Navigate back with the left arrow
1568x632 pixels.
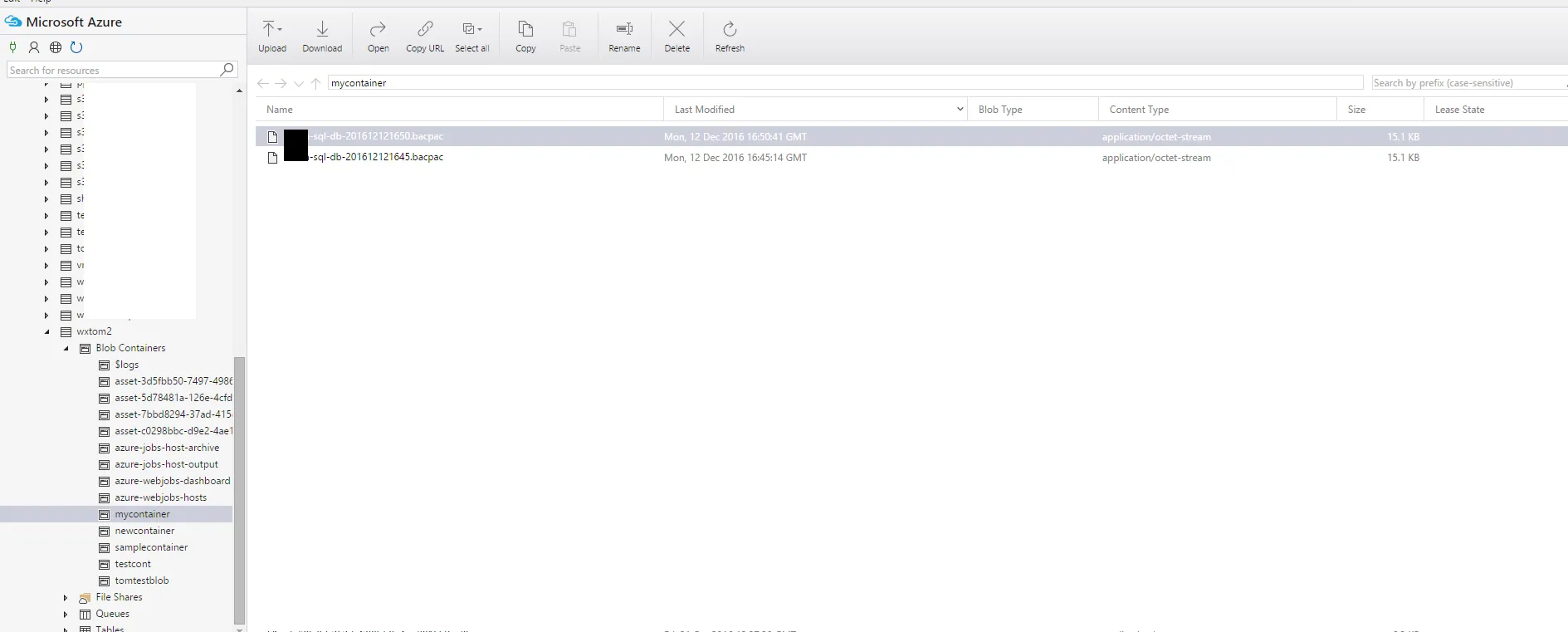(262, 83)
